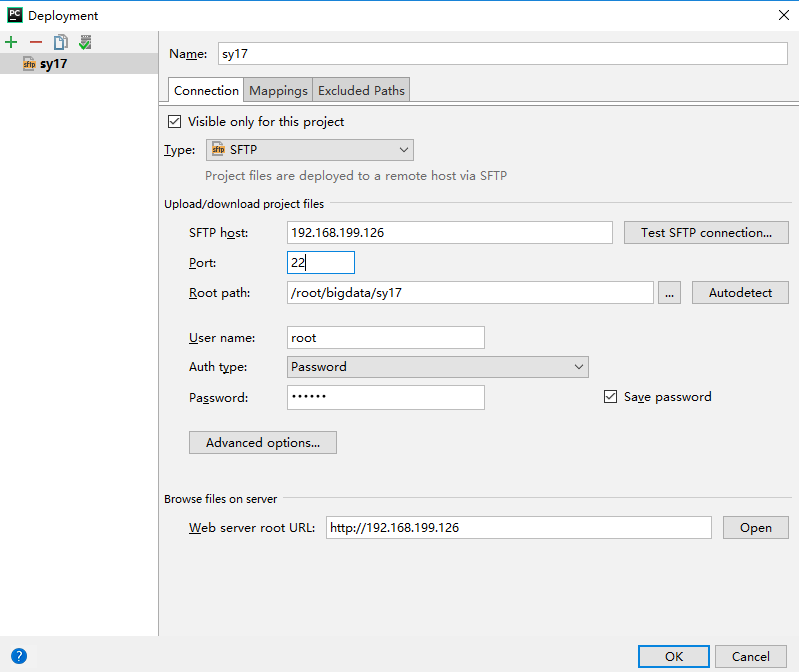
Task: Toggle Visible only for this project checkbox
Action: pyautogui.click(x=175, y=122)
